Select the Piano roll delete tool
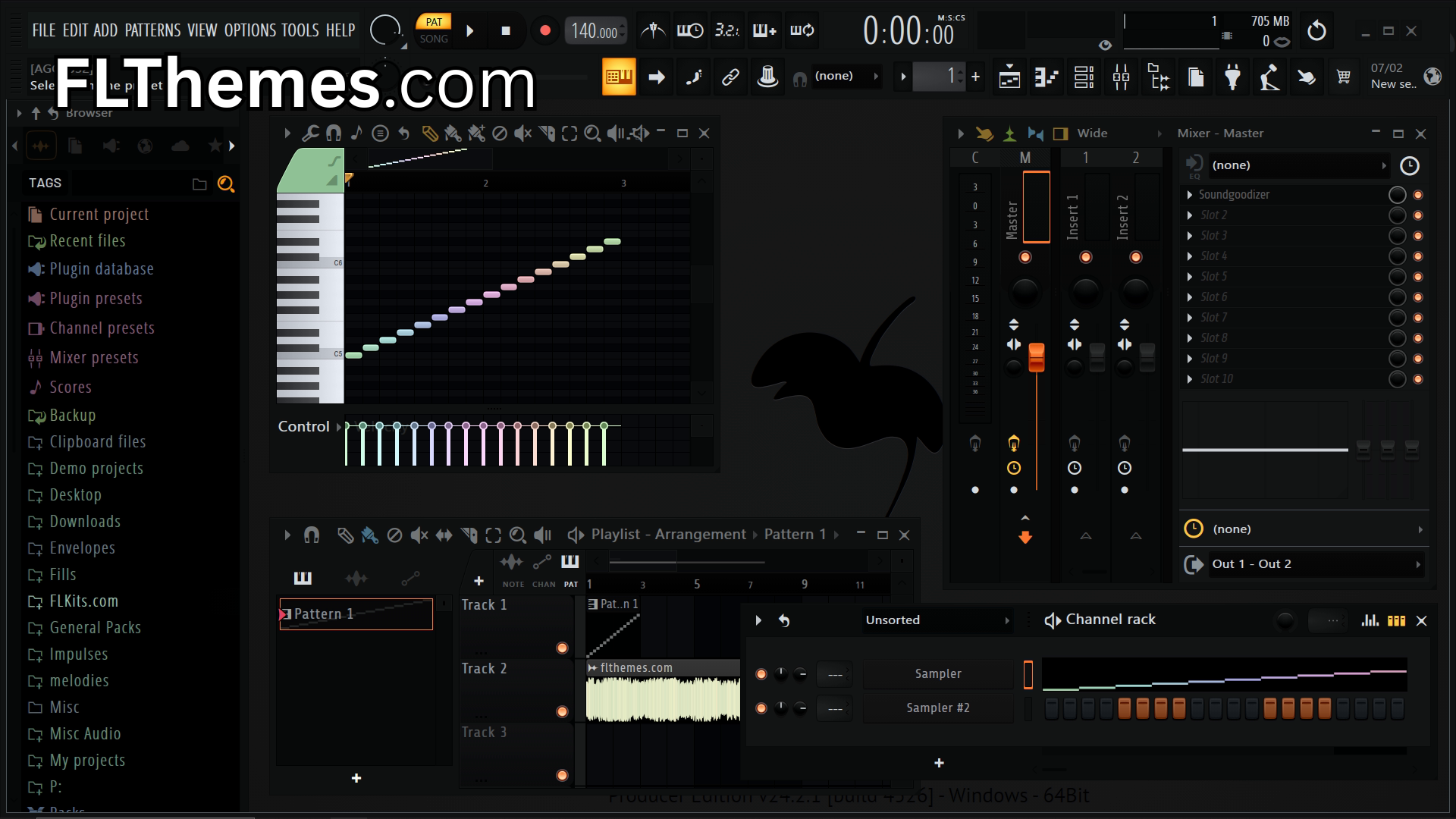The image size is (1456, 819). [x=499, y=133]
